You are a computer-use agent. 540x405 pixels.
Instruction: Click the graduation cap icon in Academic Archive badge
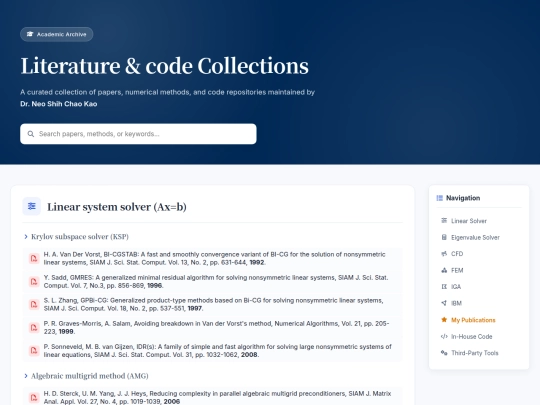(x=30, y=34)
